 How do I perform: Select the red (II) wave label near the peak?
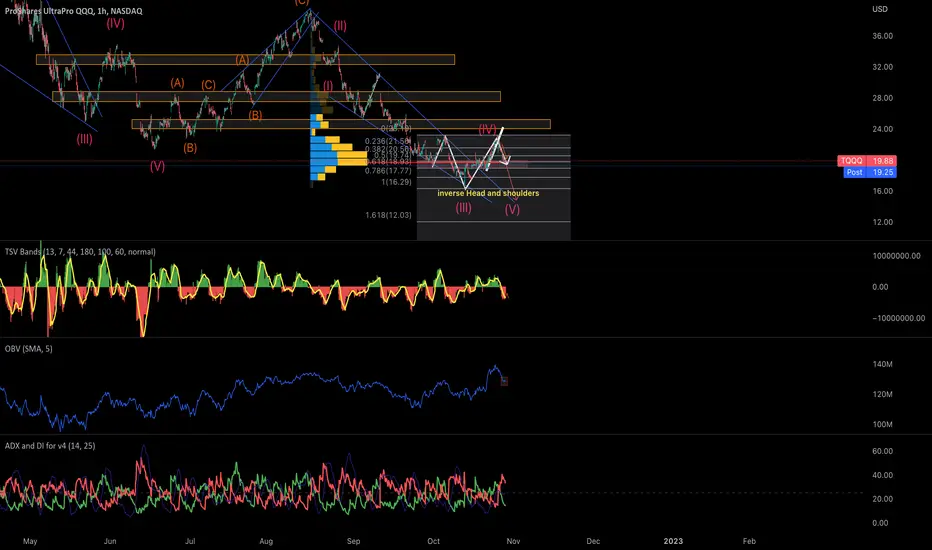click(x=340, y=26)
